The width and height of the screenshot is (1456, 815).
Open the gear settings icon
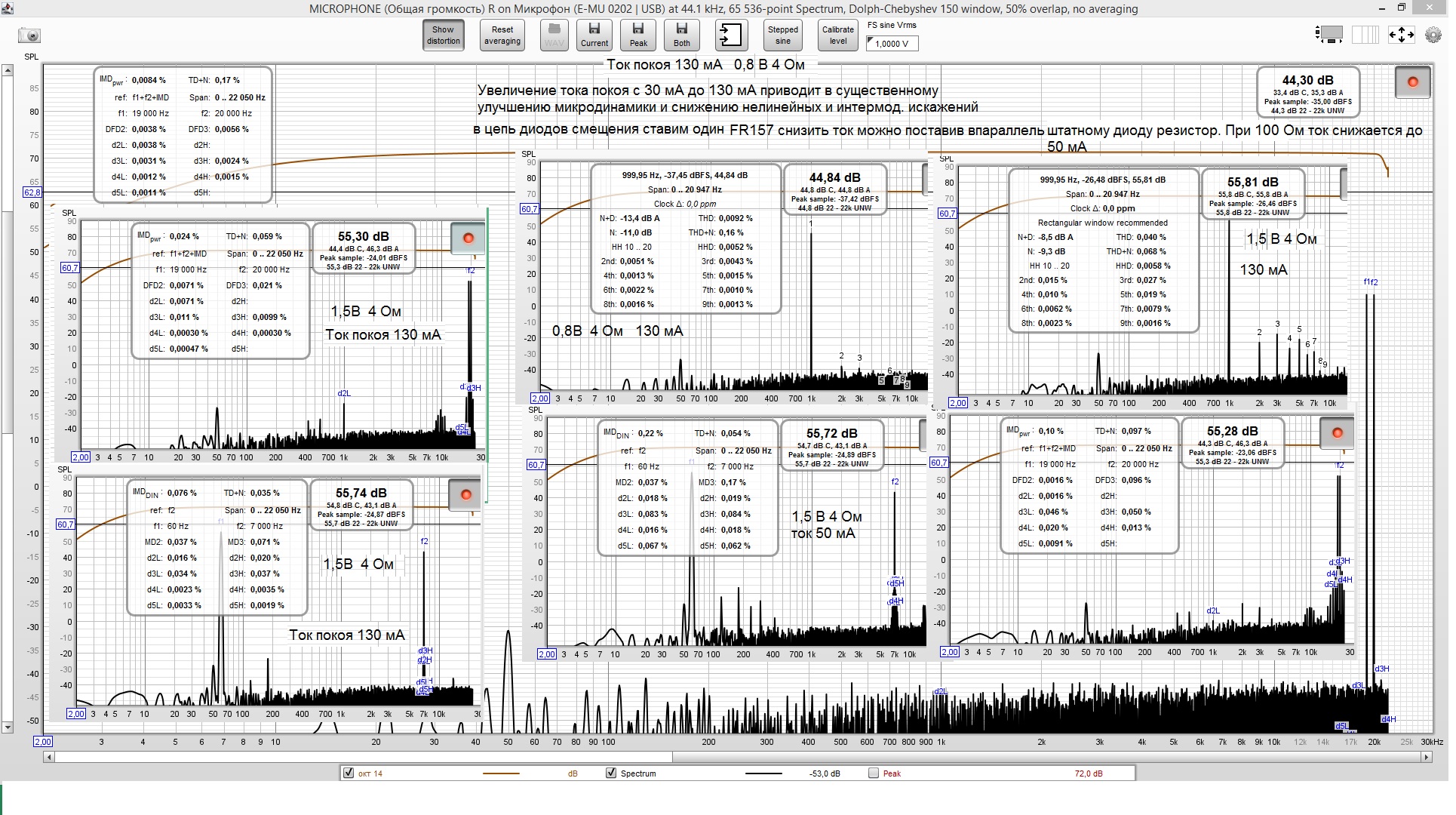(x=1433, y=35)
